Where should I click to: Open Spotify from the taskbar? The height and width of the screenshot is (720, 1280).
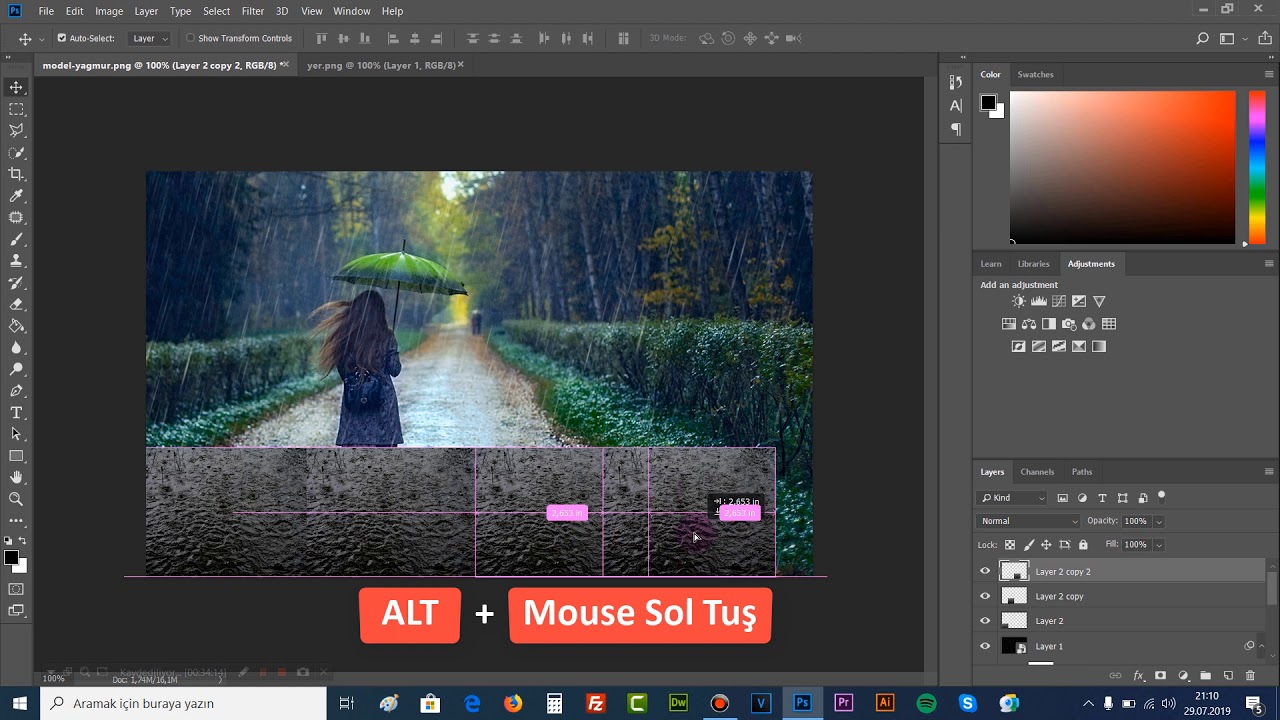click(926, 703)
